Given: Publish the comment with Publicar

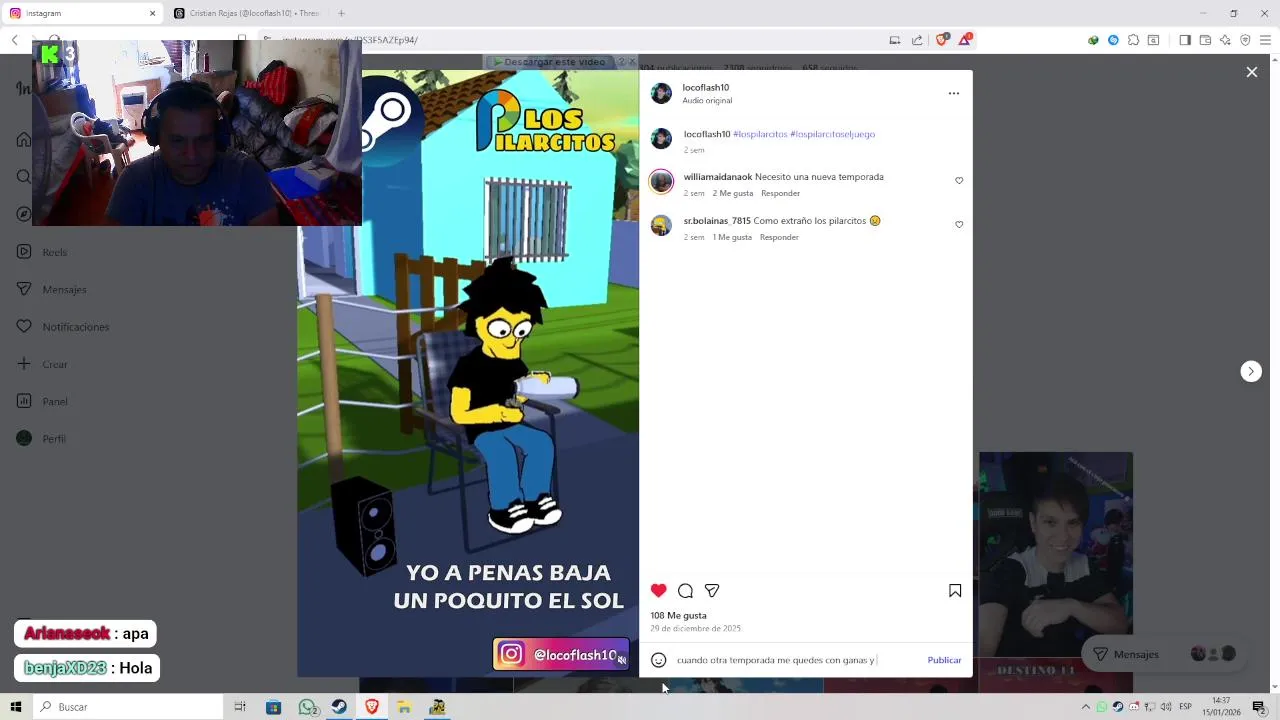Looking at the screenshot, I should tap(944, 660).
